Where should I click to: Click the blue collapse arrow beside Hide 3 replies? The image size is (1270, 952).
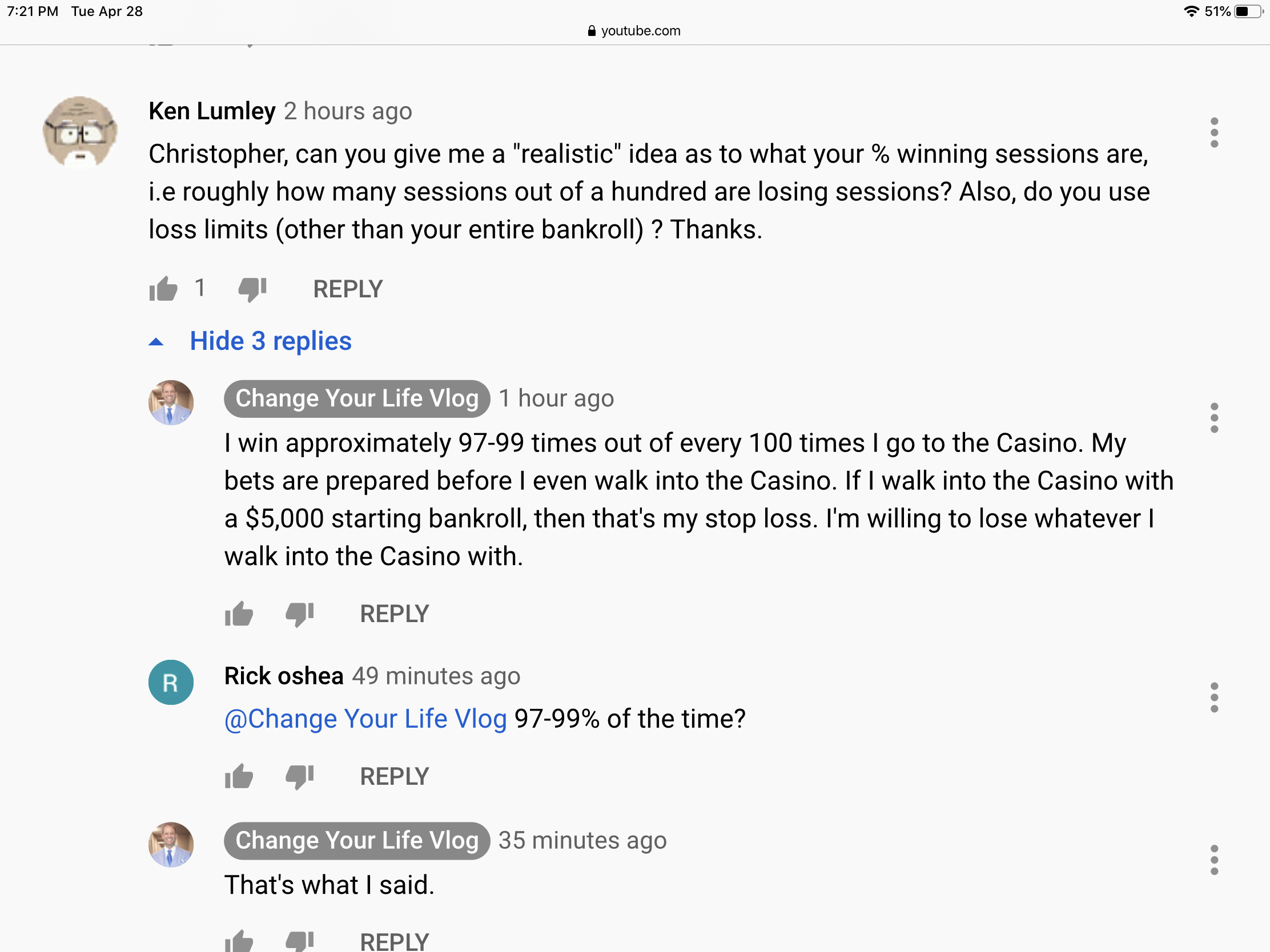155,342
